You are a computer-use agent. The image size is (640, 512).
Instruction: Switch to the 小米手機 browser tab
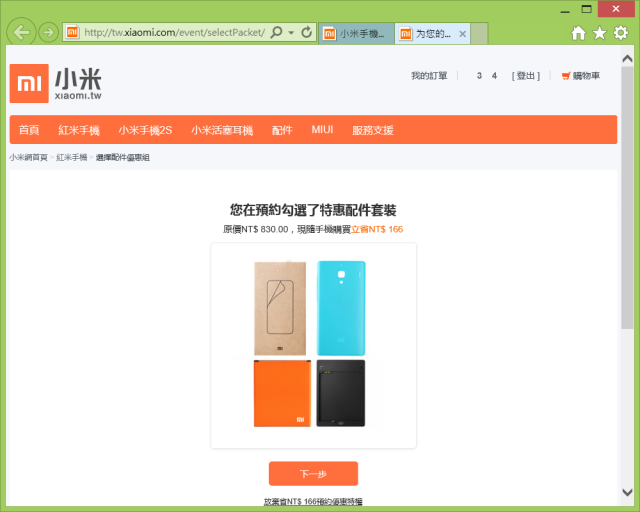[356, 33]
